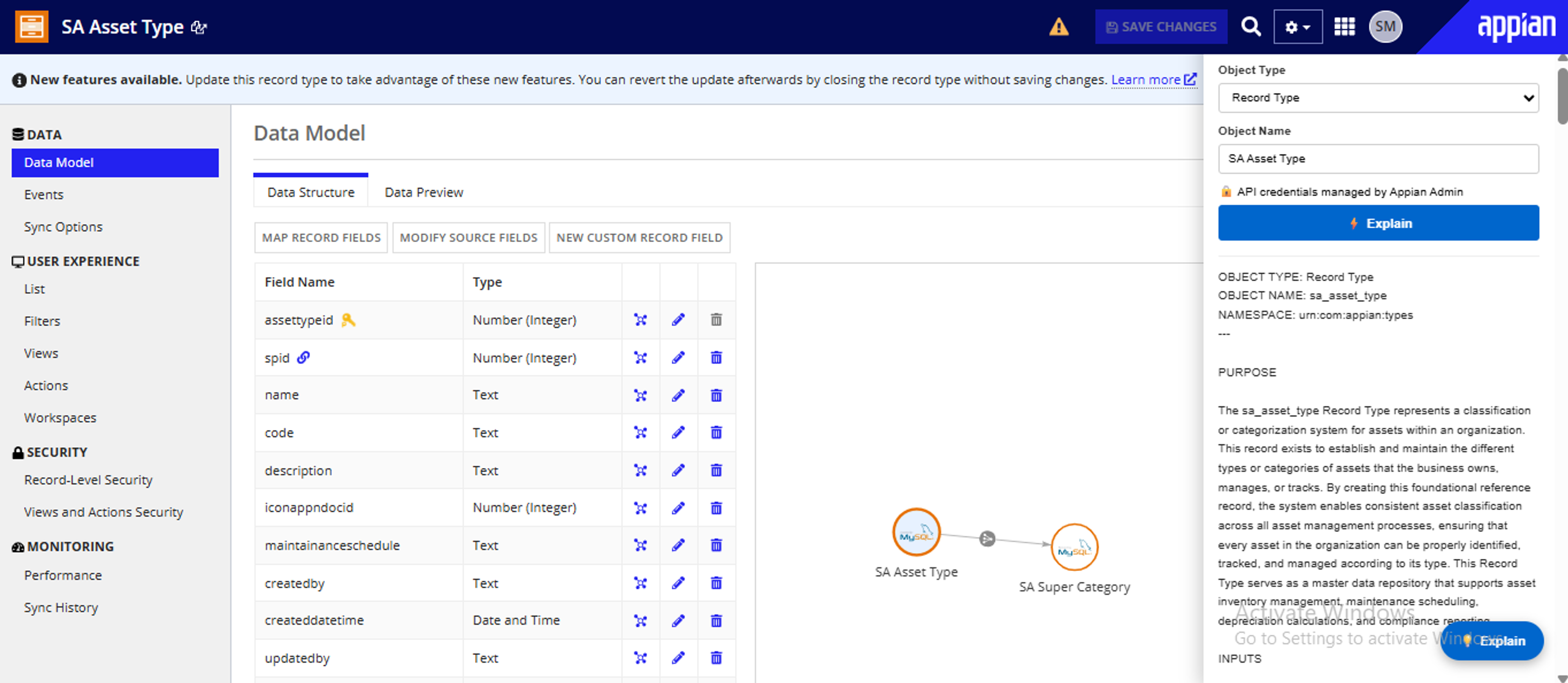1568x683 pixels.
Task: Click the 'createddatetime' field name
Action: (314, 620)
